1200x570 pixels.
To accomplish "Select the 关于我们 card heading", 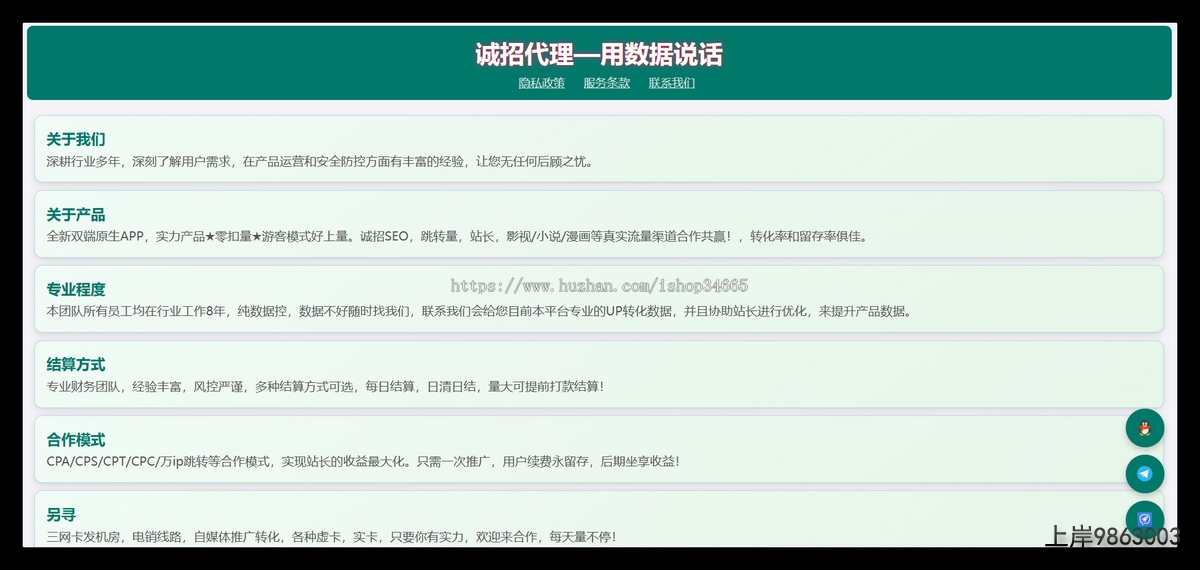I will coord(75,139).
